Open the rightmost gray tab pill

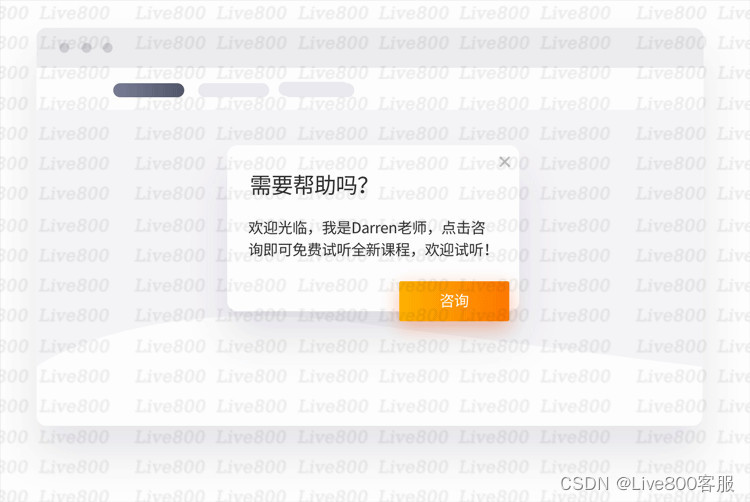click(316, 89)
